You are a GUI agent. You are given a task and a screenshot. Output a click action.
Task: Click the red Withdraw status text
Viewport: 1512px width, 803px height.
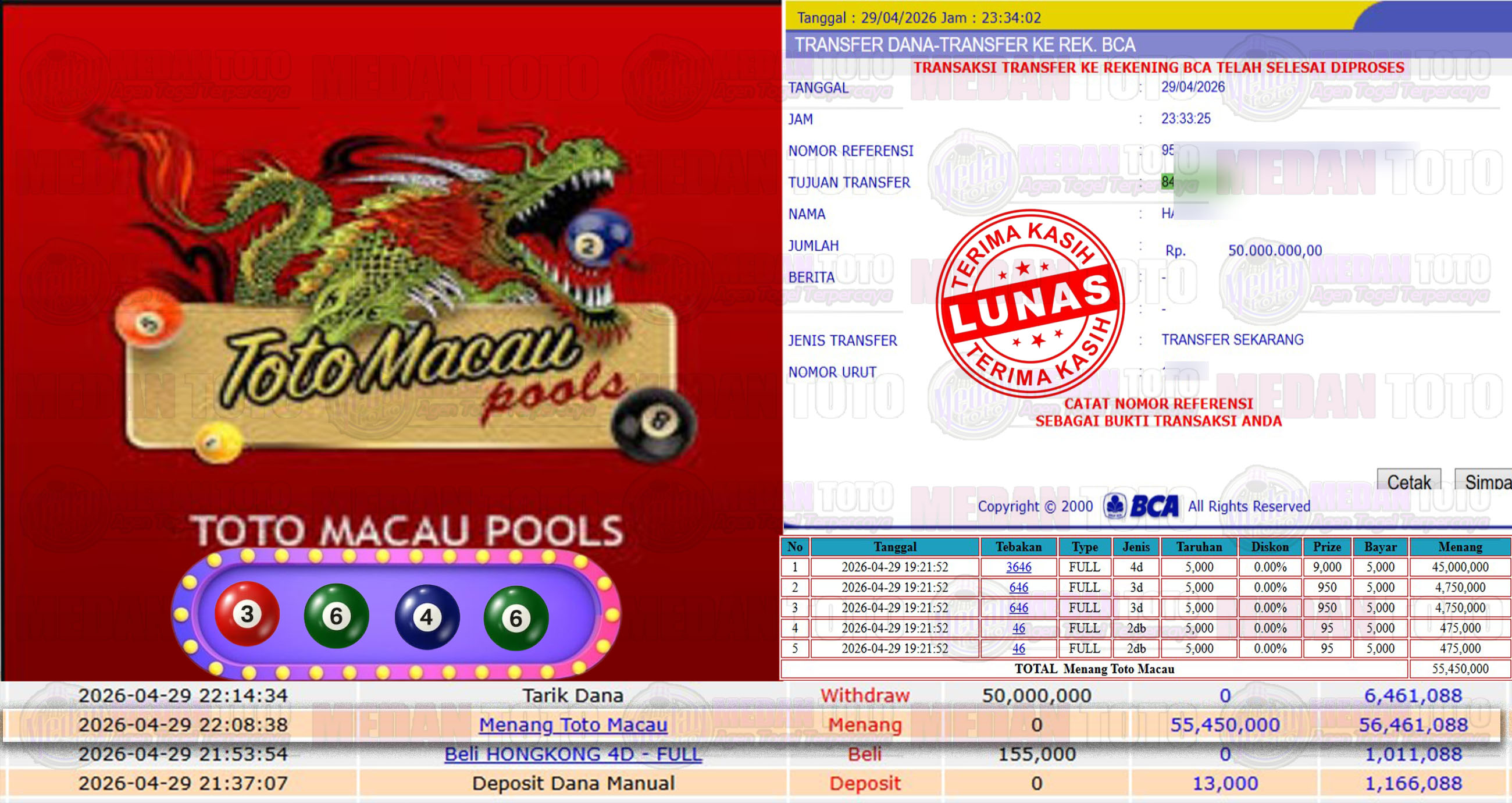pos(865,695)
